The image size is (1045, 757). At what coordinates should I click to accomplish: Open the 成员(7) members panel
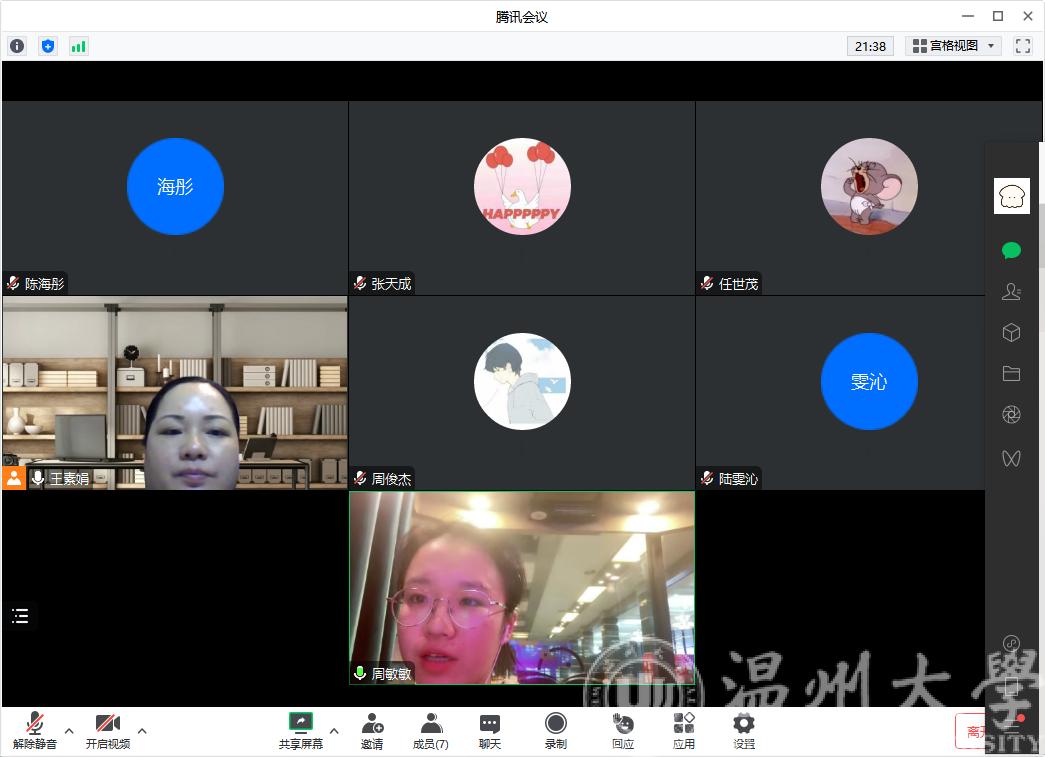[x=431, y=730]
